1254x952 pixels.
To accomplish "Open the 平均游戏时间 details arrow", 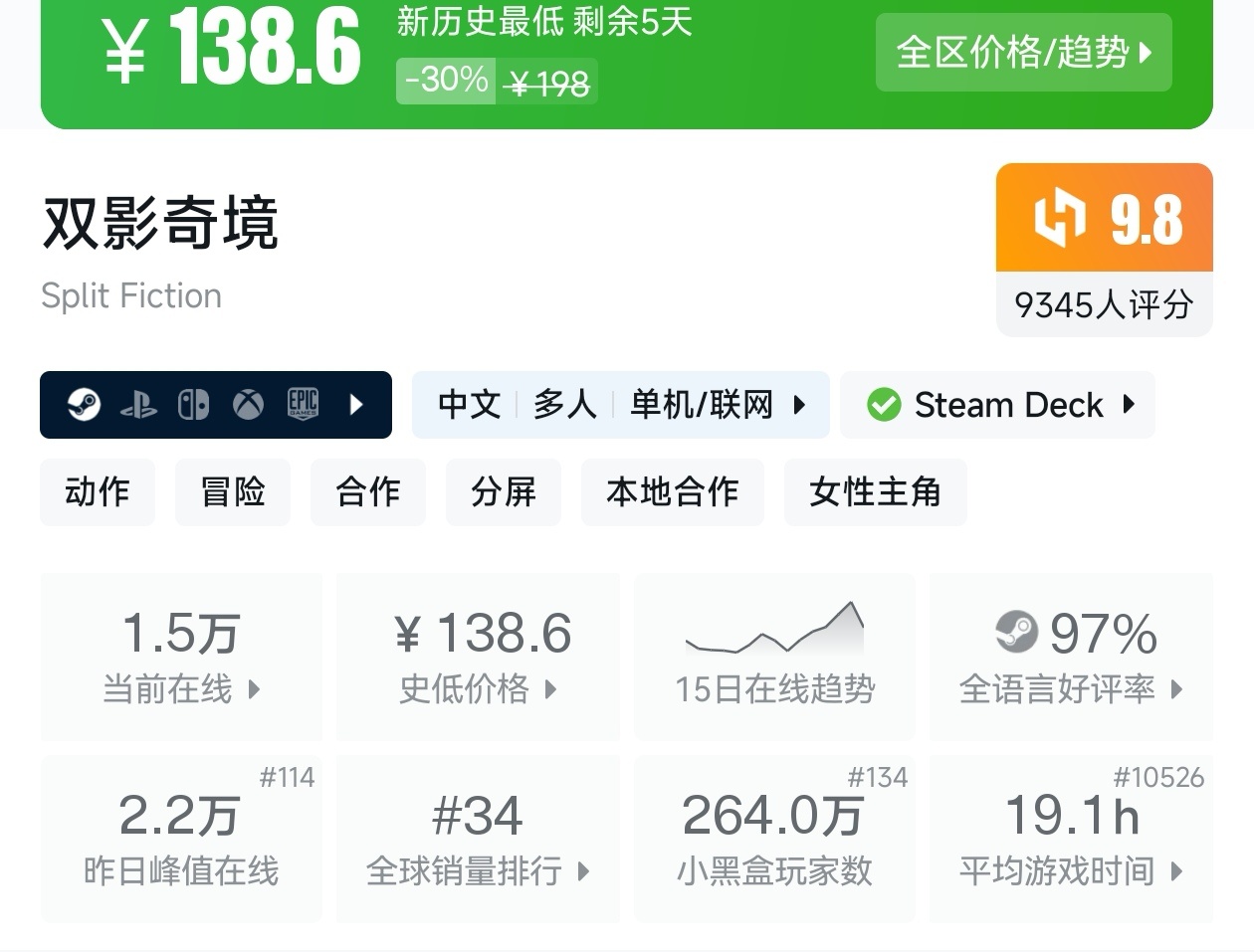I will [1176, 871].
